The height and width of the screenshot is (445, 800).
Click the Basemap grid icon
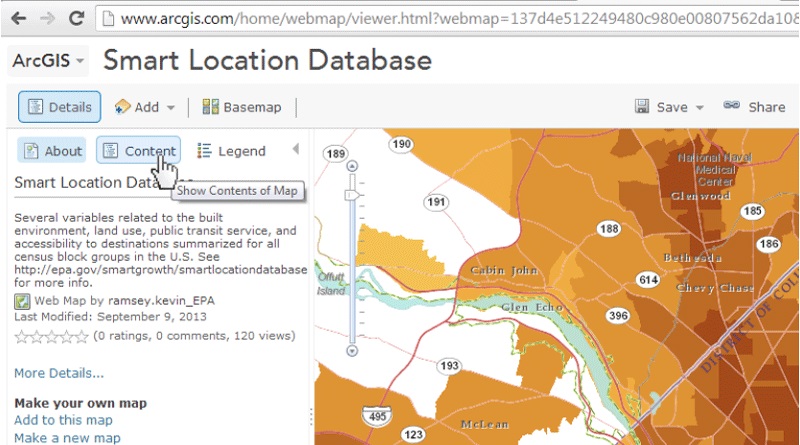210,107
